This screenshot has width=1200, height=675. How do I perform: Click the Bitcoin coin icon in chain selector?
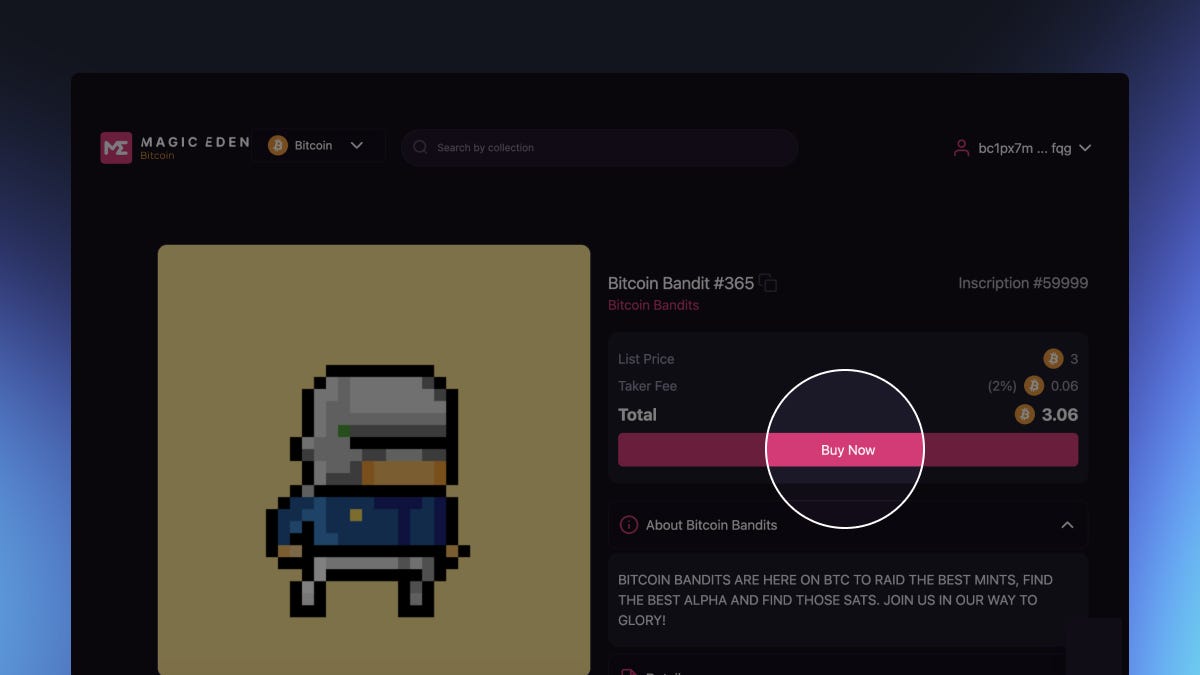278,146
